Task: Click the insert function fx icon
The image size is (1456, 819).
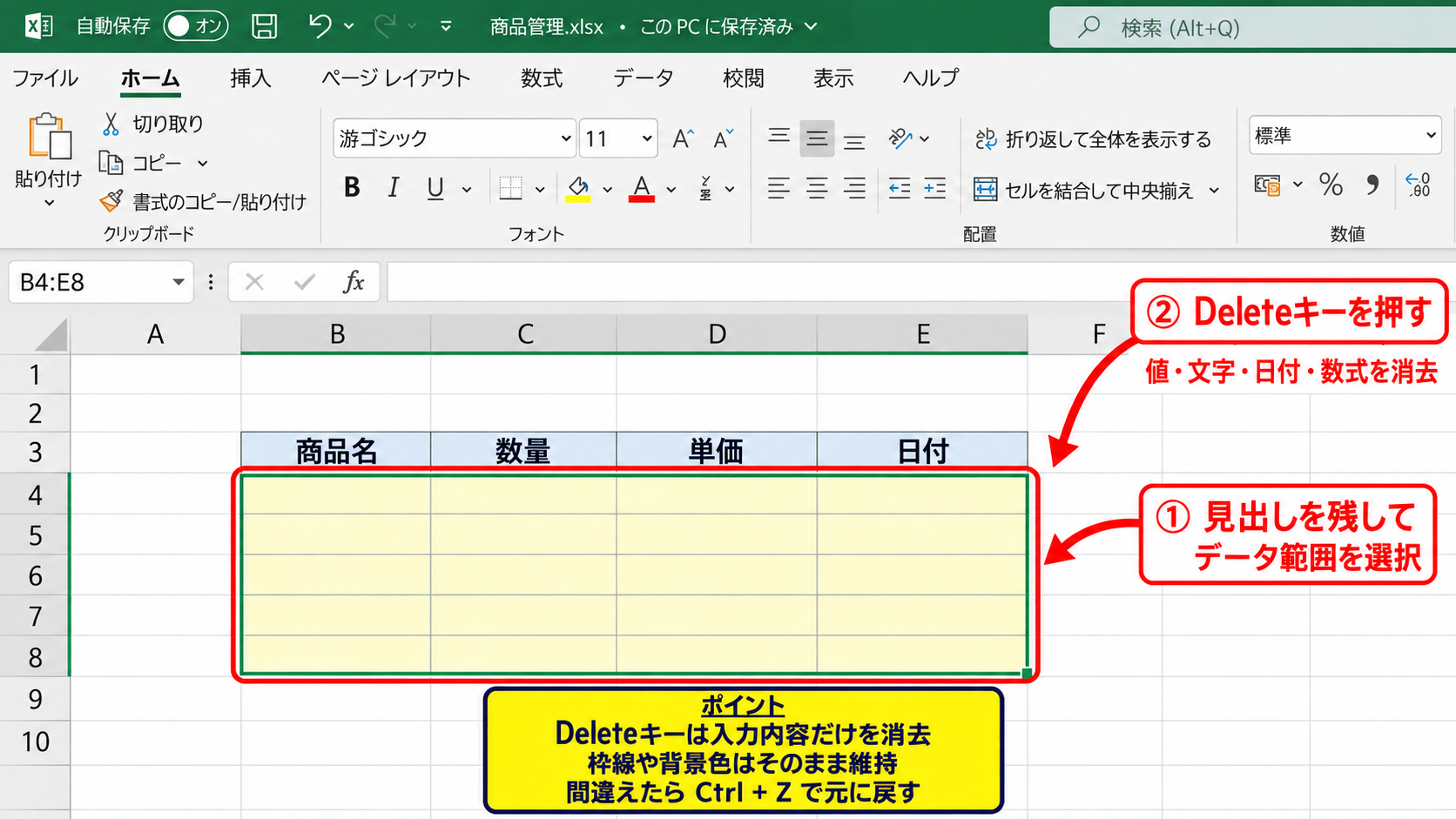Action: [x=354, y=282]
